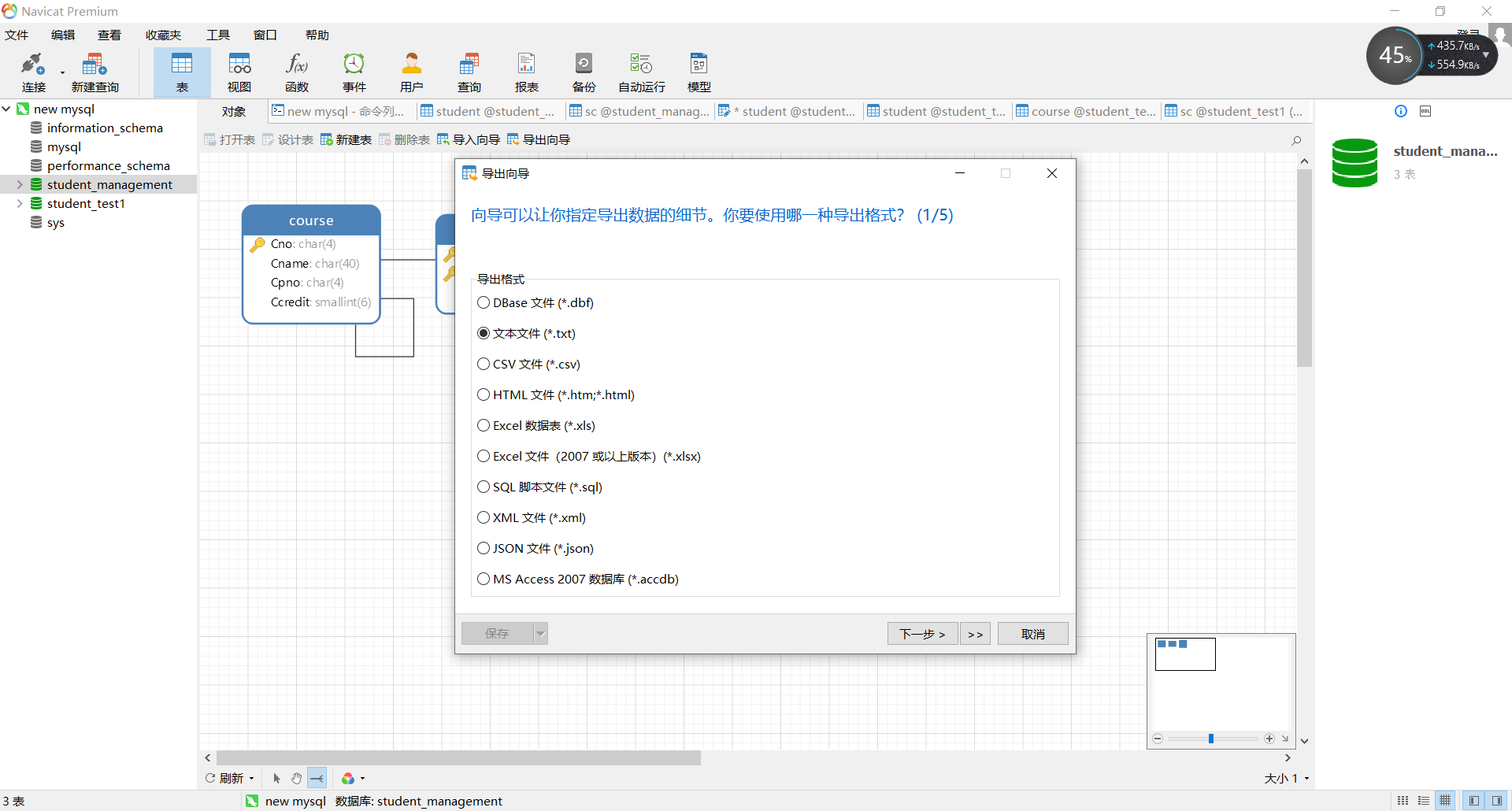
Task: Click 下一步 > in export wizard
Action: coord(922,633)
